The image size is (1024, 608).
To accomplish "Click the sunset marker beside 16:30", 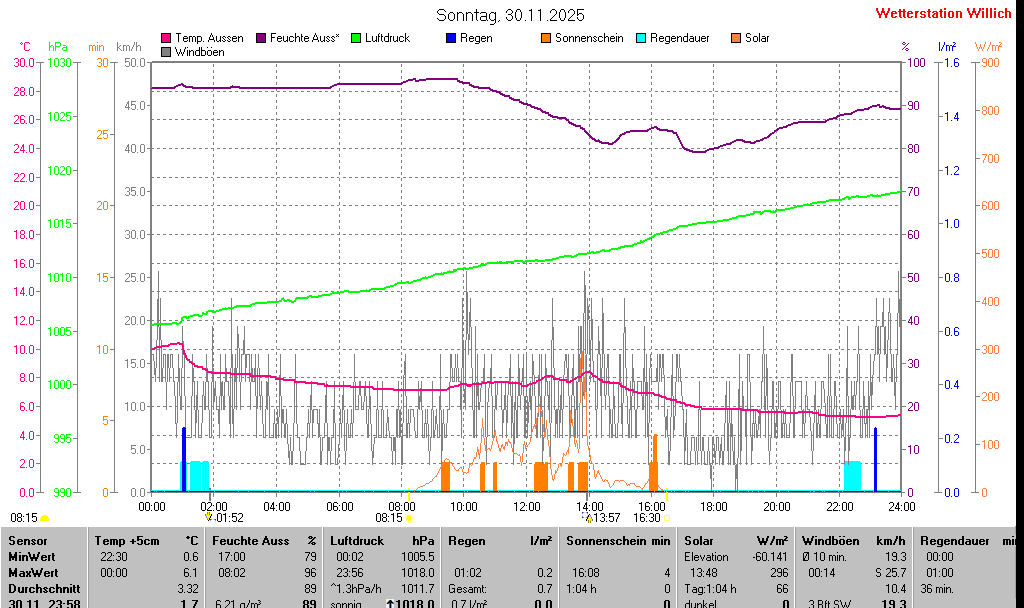I will (666, 517).
